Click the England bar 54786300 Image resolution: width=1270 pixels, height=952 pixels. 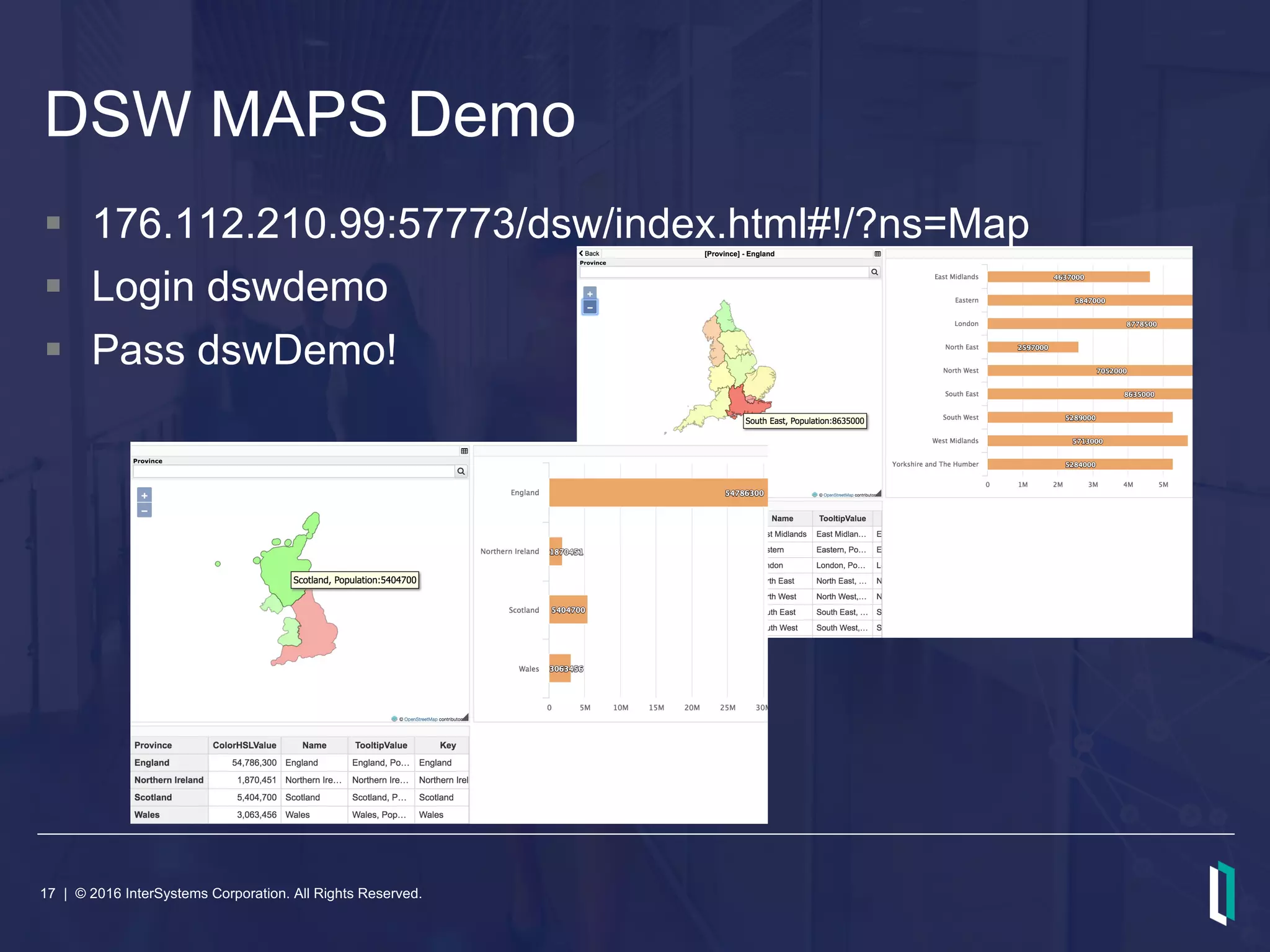658,493
